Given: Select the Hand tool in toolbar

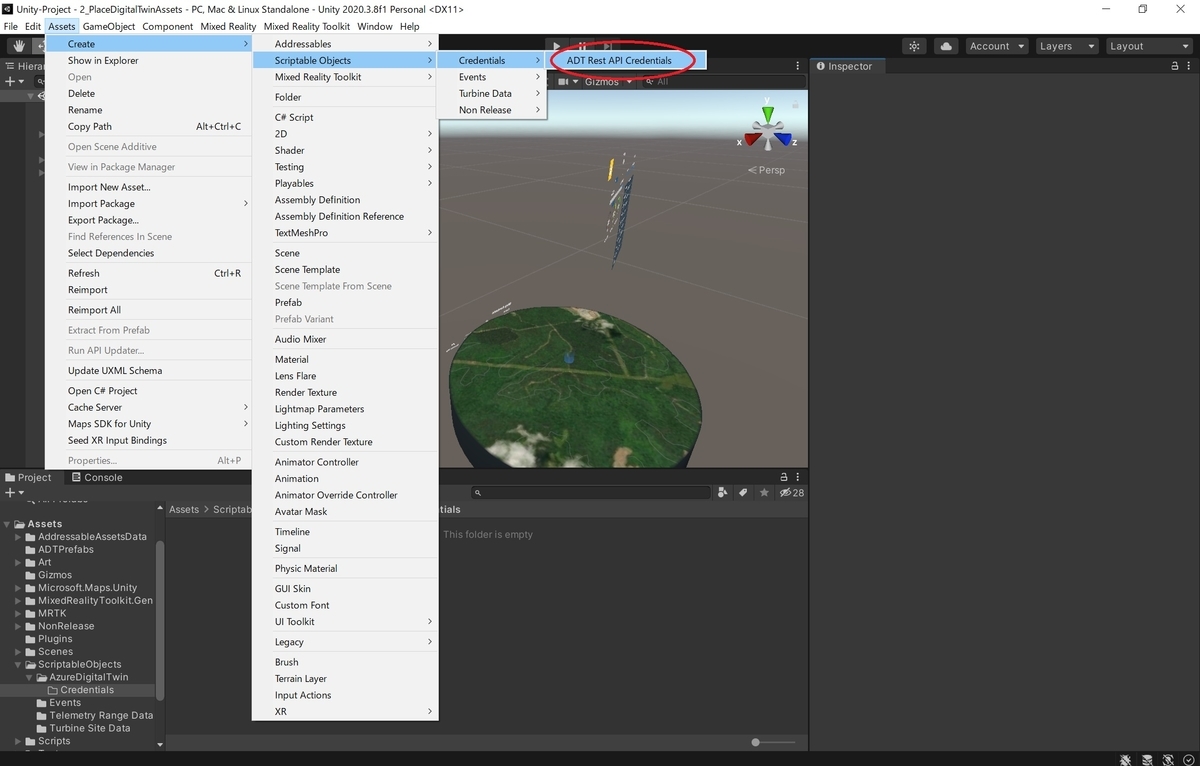Looking at the screenshot, I should point(19,46).
